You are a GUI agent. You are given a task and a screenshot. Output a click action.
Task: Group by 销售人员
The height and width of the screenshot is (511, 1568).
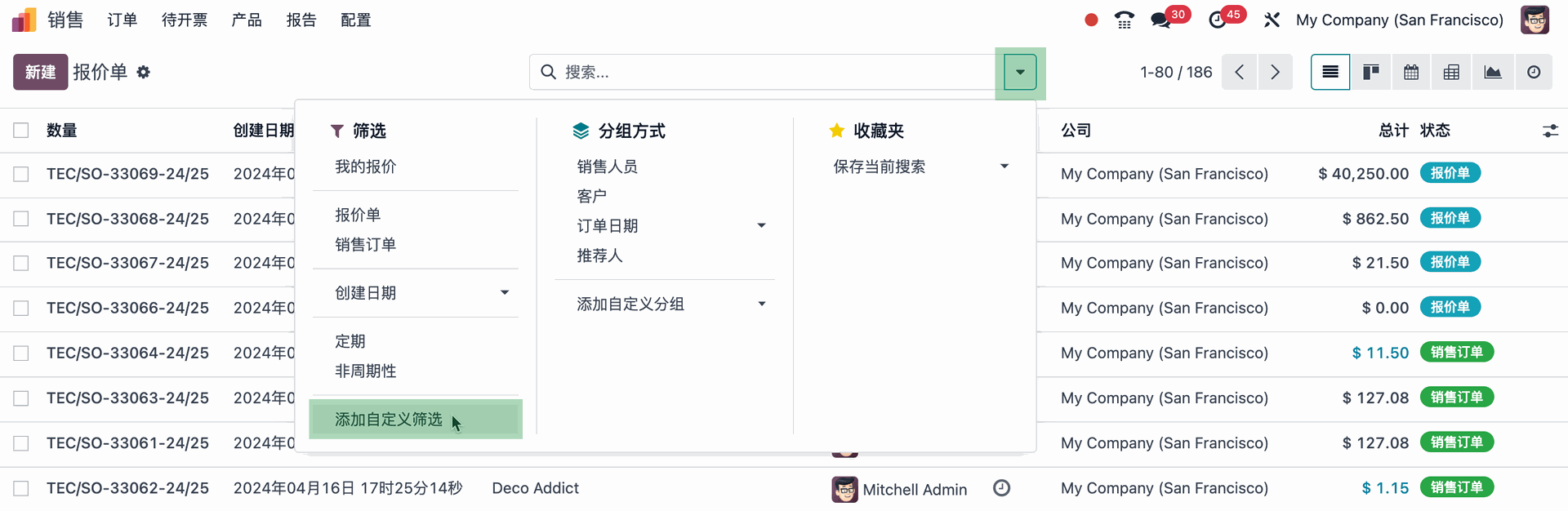pyautogui.click(x=607, y=167)
